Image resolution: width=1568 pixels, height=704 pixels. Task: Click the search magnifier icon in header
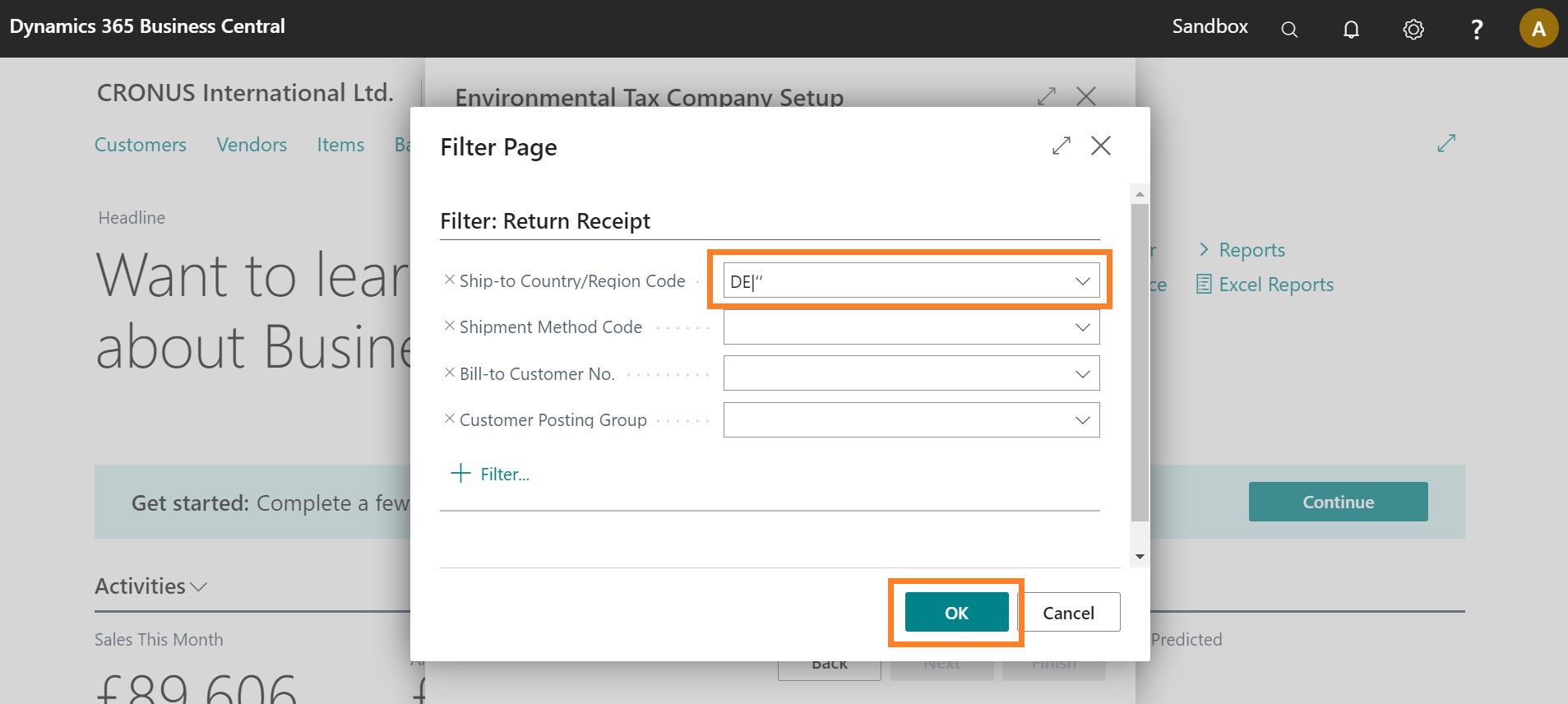[x=1289, y=30]
